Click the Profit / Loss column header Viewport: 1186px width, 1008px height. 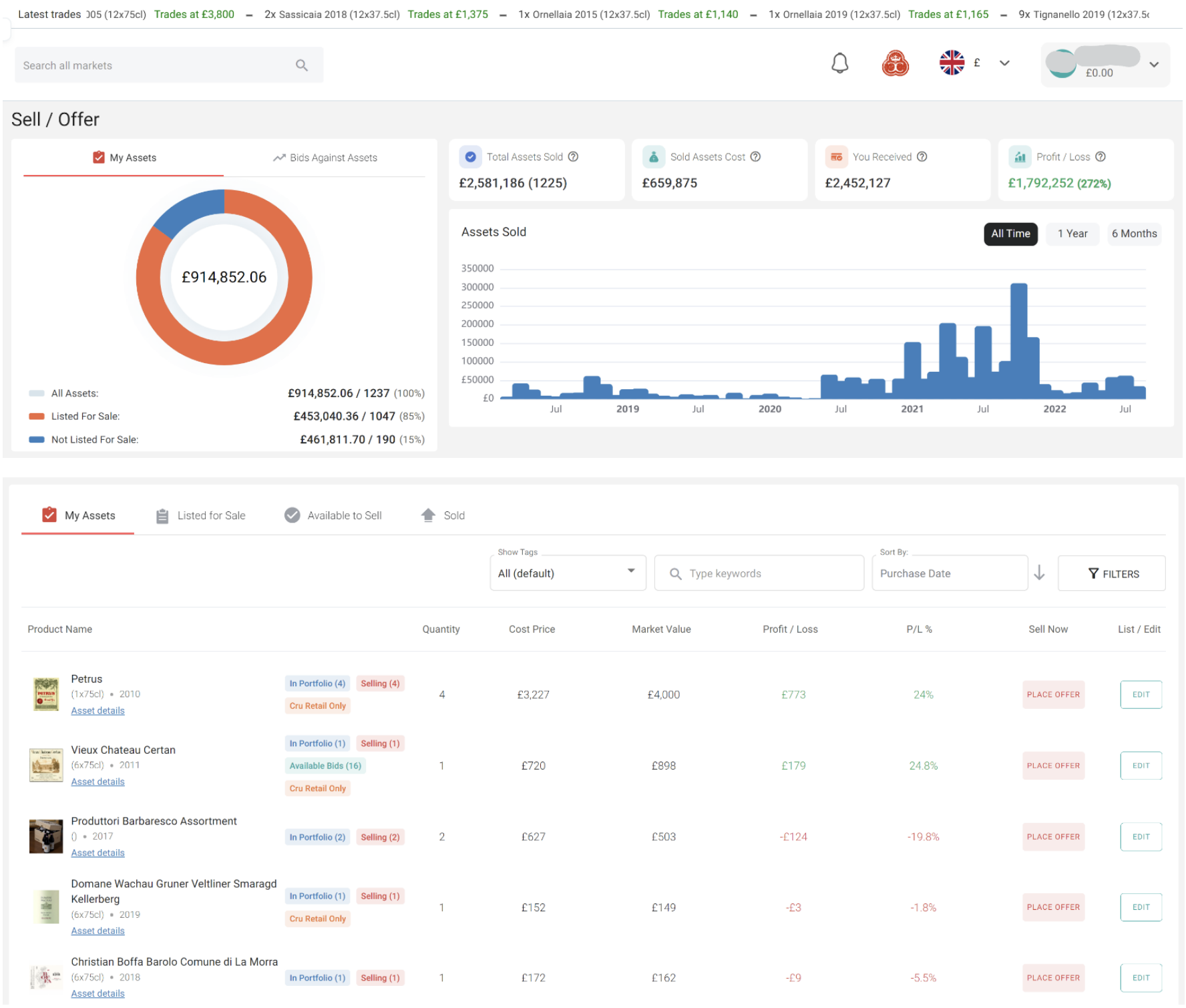click(x=790, y=629)
